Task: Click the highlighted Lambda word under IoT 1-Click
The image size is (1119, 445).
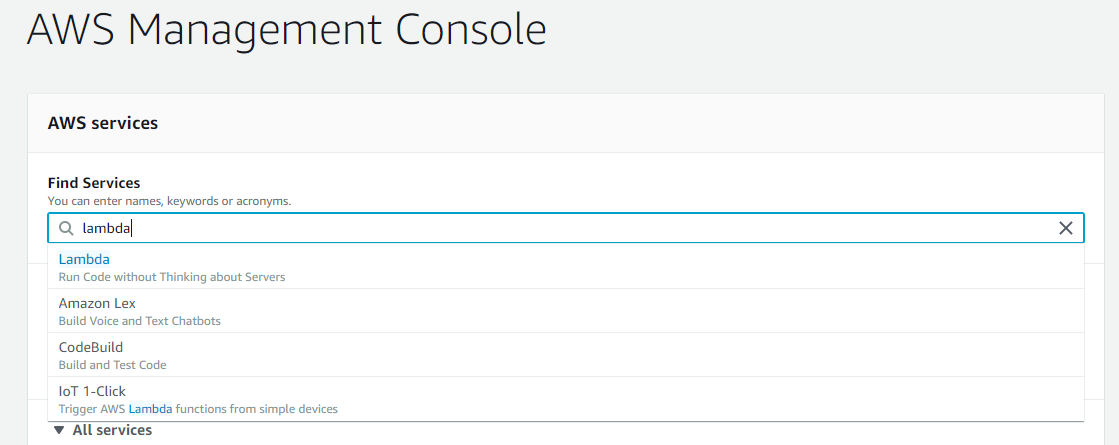Action: coord(150,409)
